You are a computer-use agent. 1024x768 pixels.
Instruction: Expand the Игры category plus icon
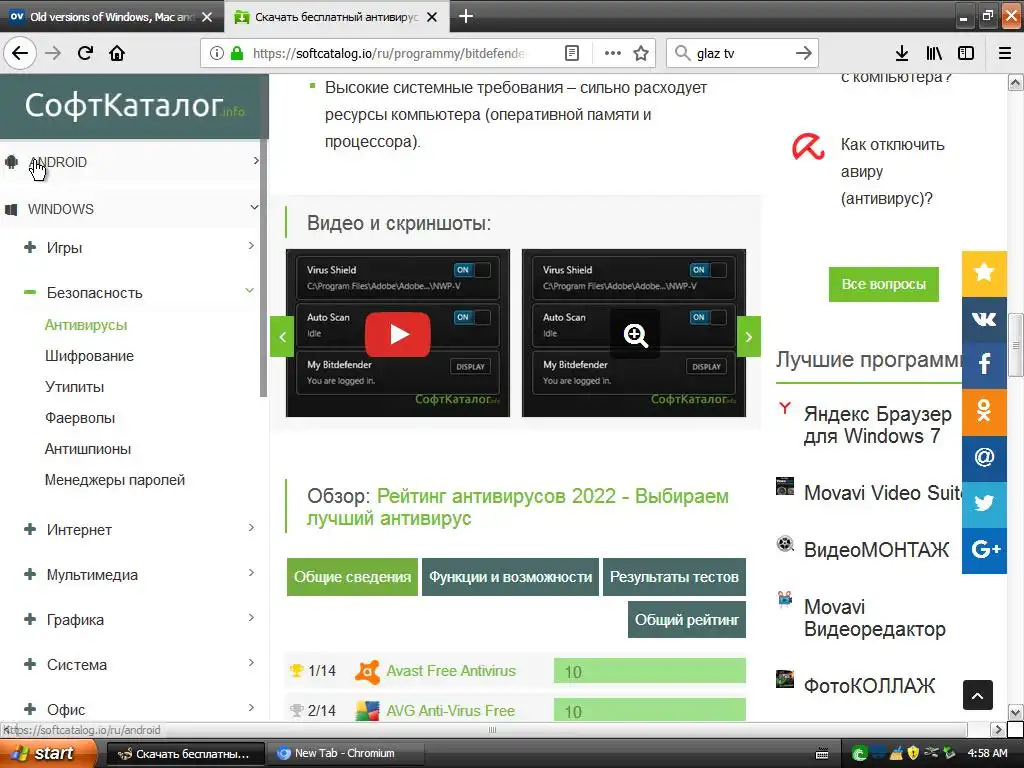coord(29,247)
